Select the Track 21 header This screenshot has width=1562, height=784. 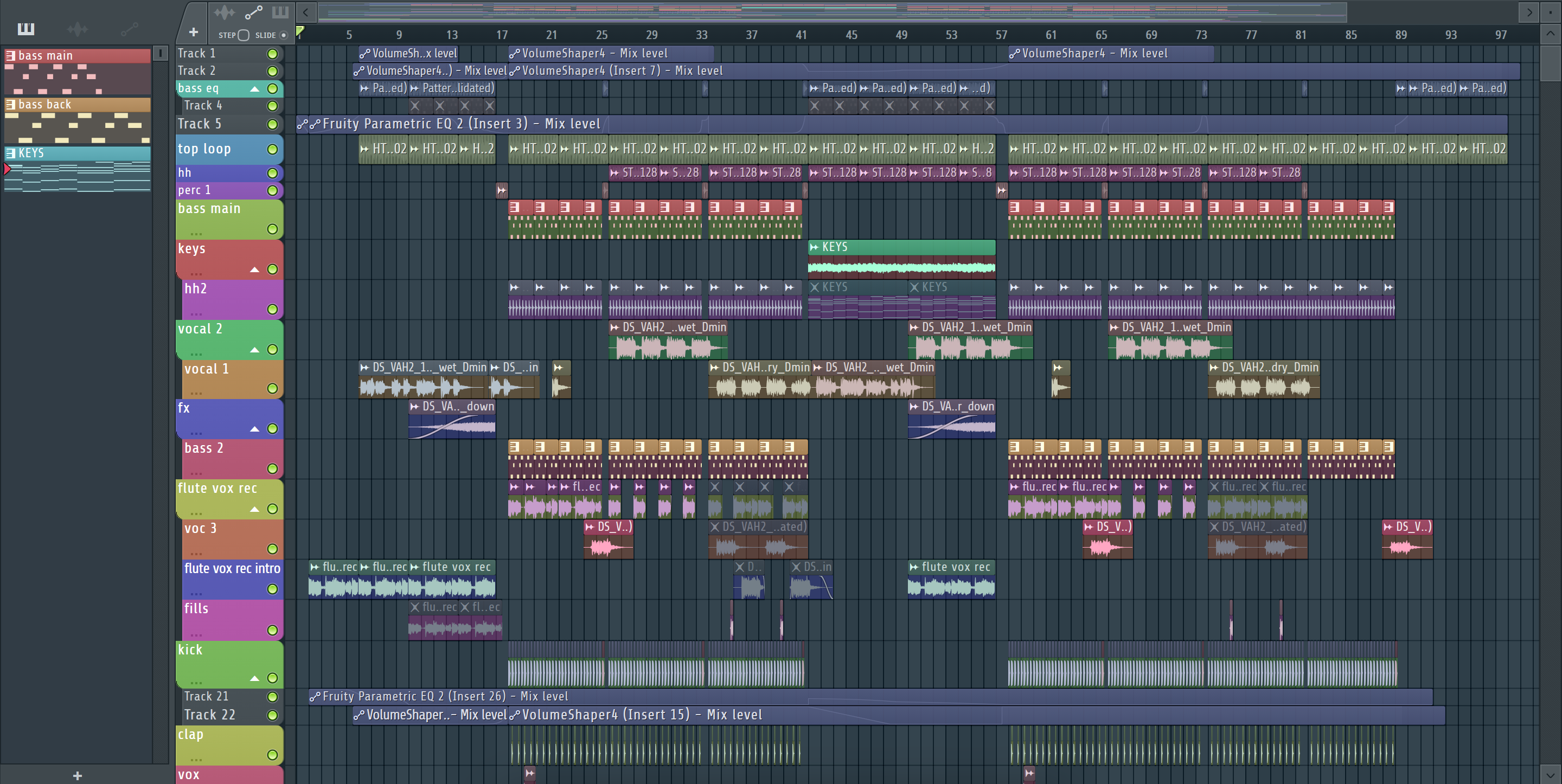click(x=232, y=697)
